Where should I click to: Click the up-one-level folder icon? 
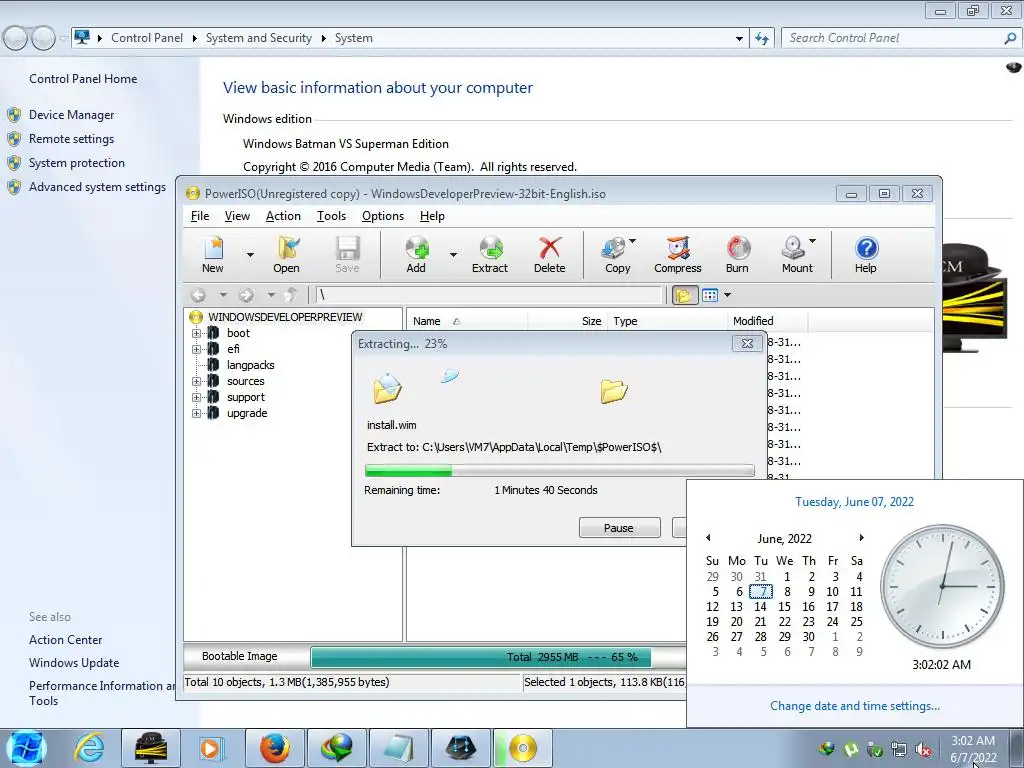click(x=291, y=295)
